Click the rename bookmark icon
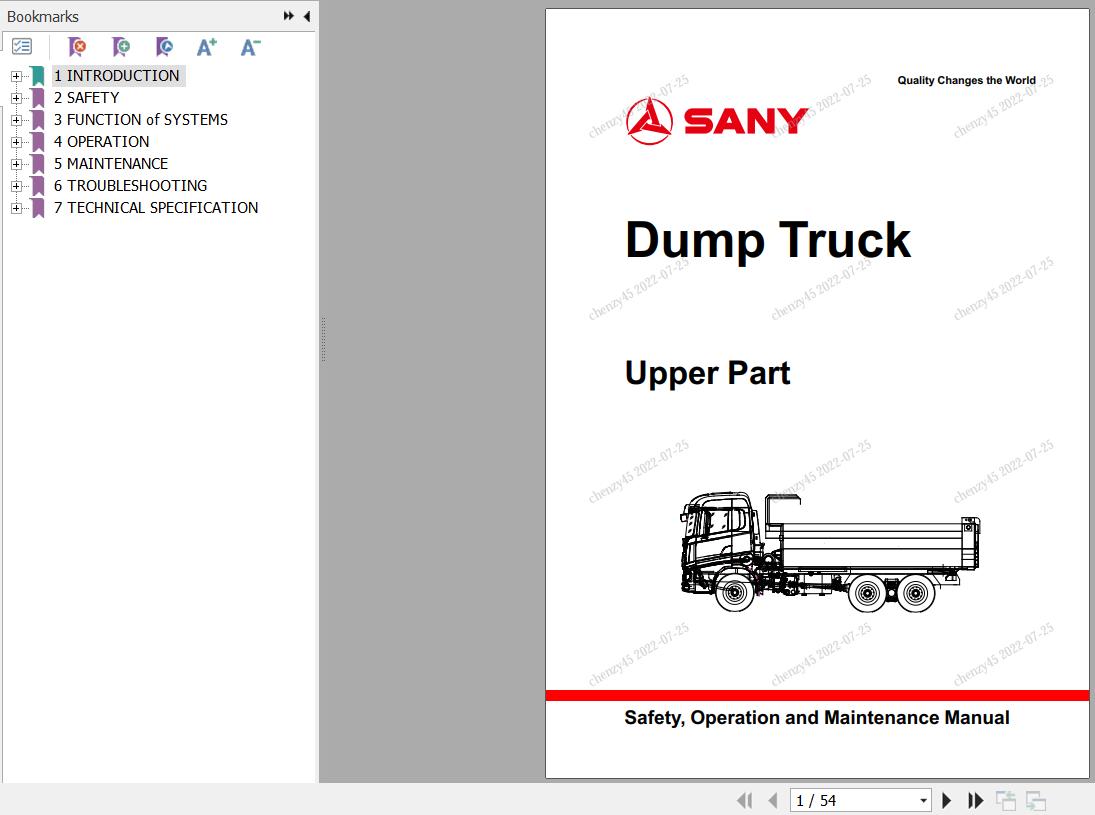This screenshot has width=1095, height=815. [x=164, y=47]
